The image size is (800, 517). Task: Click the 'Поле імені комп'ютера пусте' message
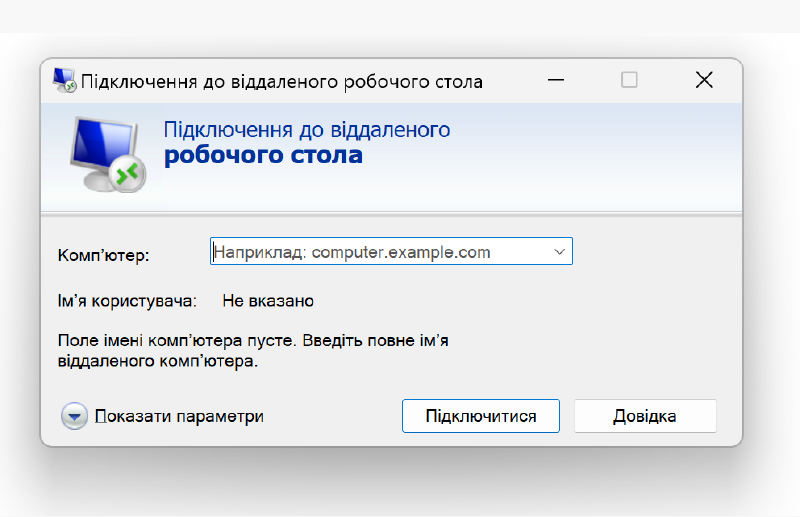point(253,351)
